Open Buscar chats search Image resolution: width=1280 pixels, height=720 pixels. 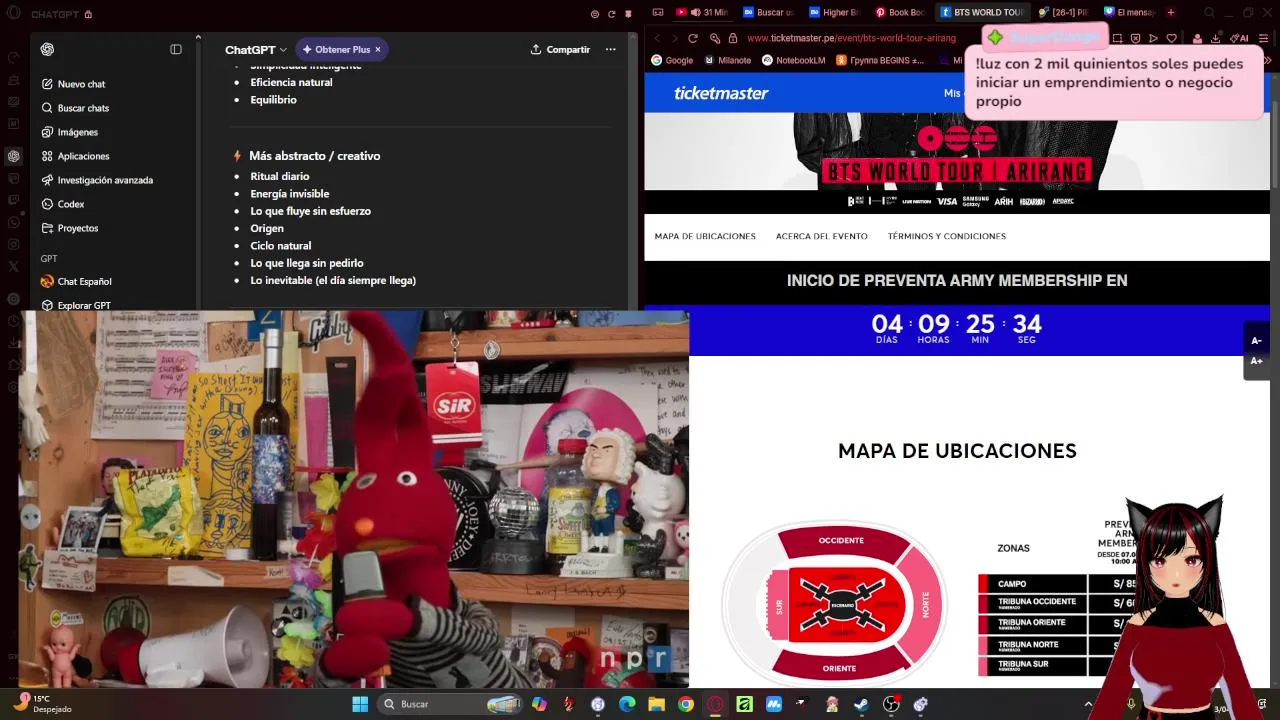[75, 108]
